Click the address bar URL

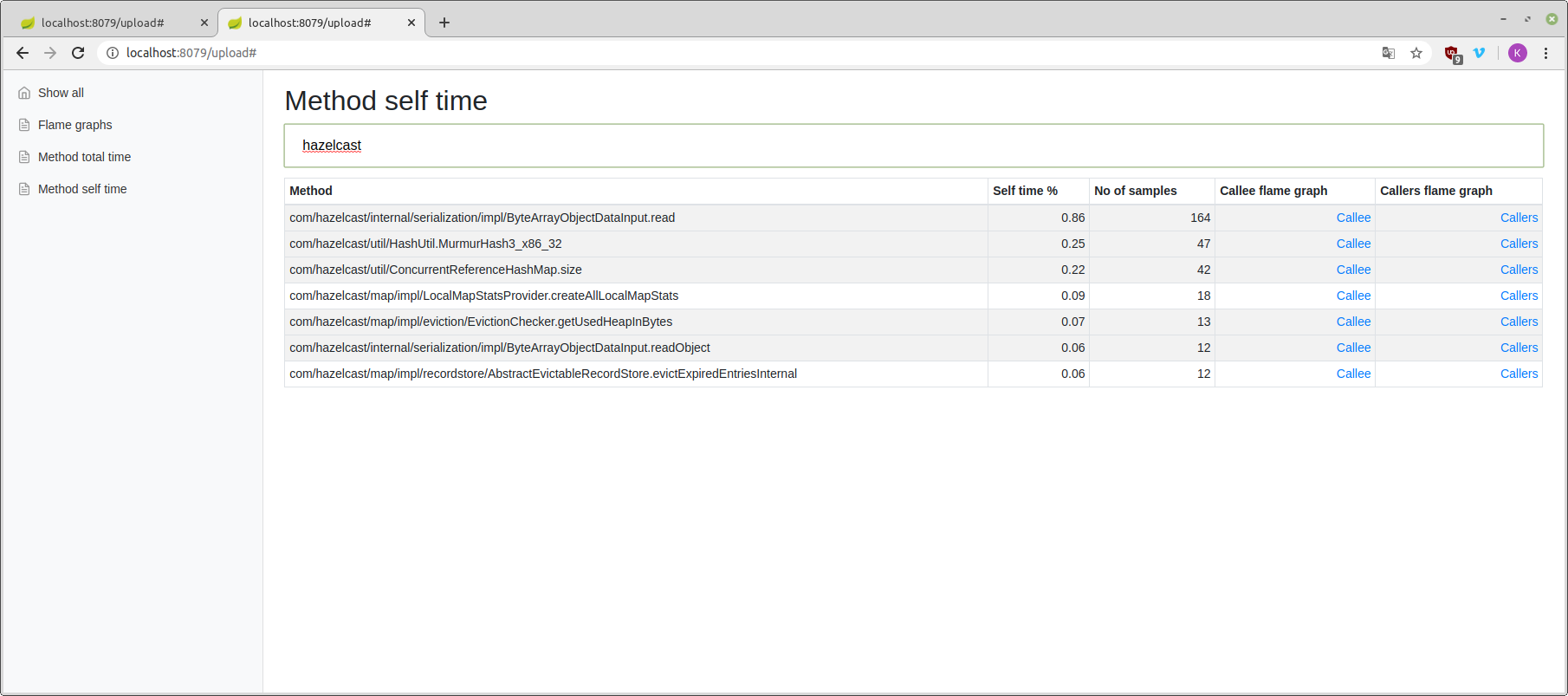pyautogui.click(x=191, y=53)
